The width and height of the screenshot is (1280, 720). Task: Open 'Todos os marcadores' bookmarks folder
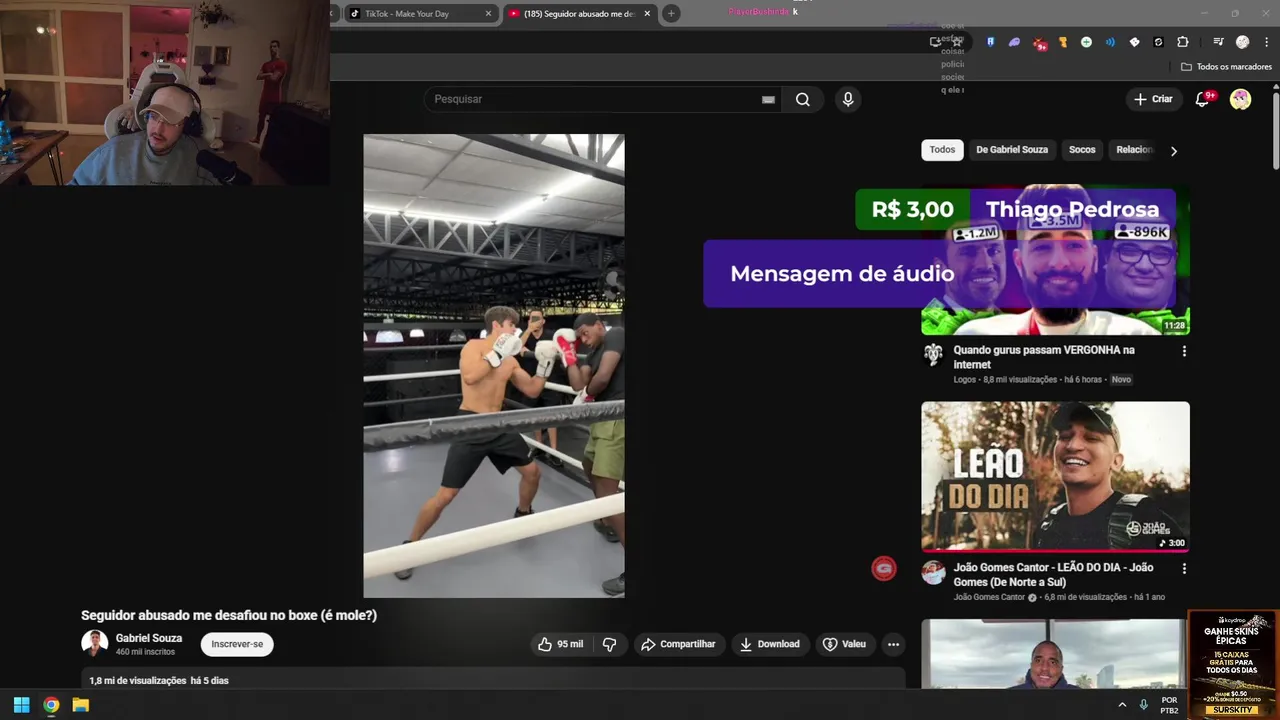pos(1226,67)
